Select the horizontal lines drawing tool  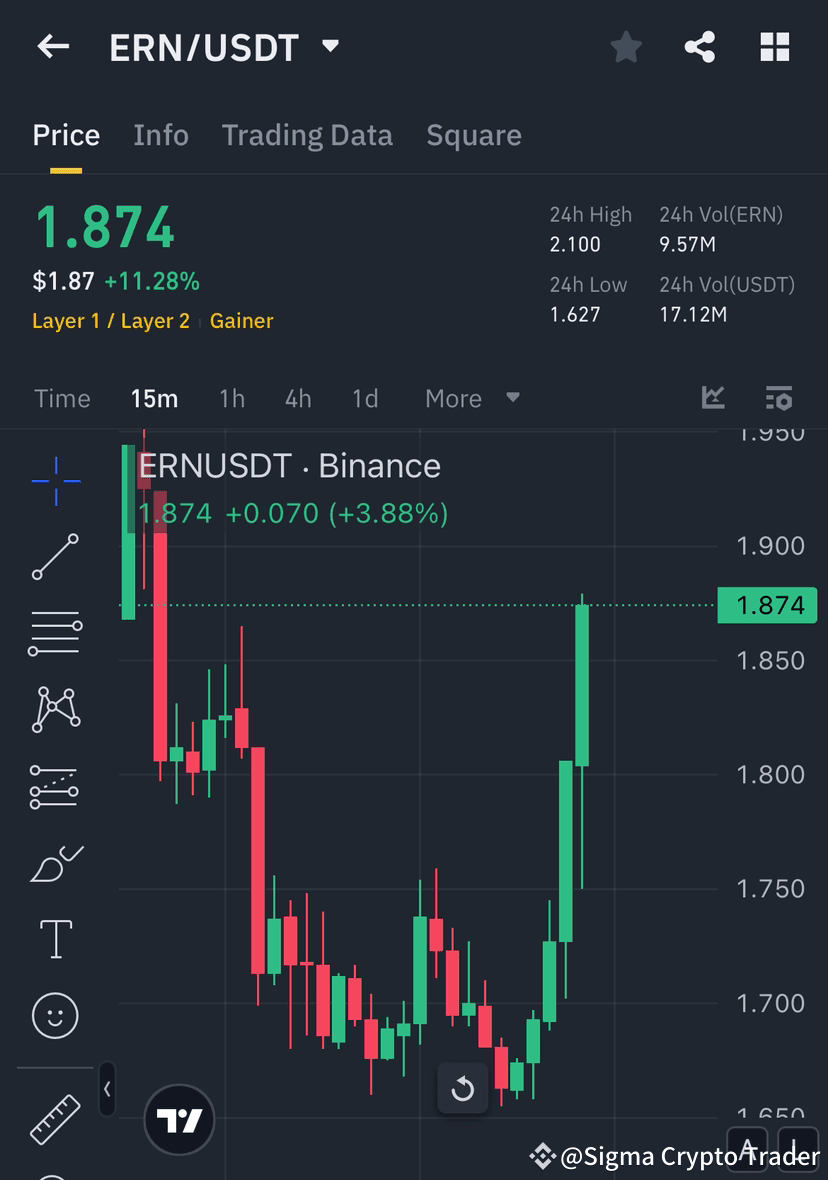coord(55,632)
